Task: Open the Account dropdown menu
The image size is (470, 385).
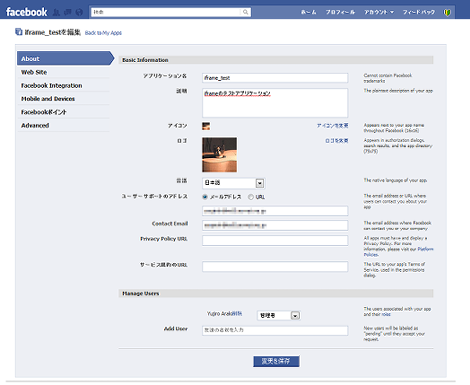Action: [379, 12]
